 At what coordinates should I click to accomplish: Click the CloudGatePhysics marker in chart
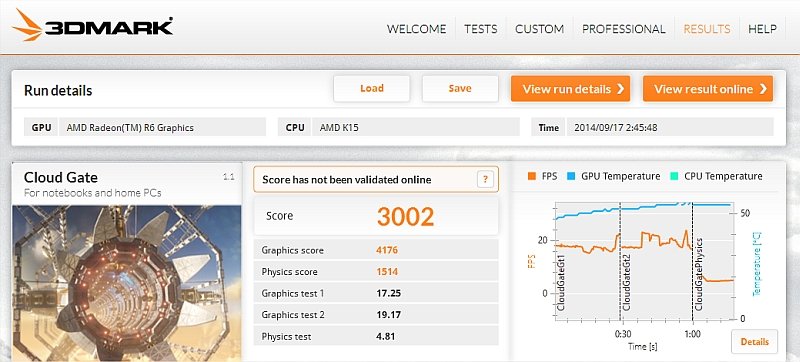699,274
